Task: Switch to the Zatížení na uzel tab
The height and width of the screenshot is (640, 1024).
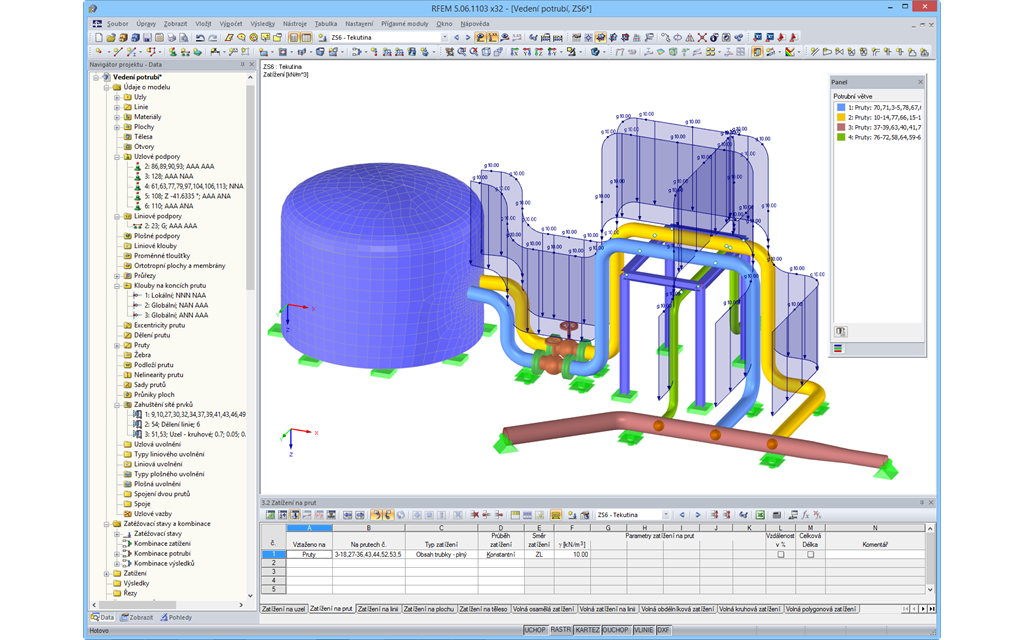Action: click(283, 609)
